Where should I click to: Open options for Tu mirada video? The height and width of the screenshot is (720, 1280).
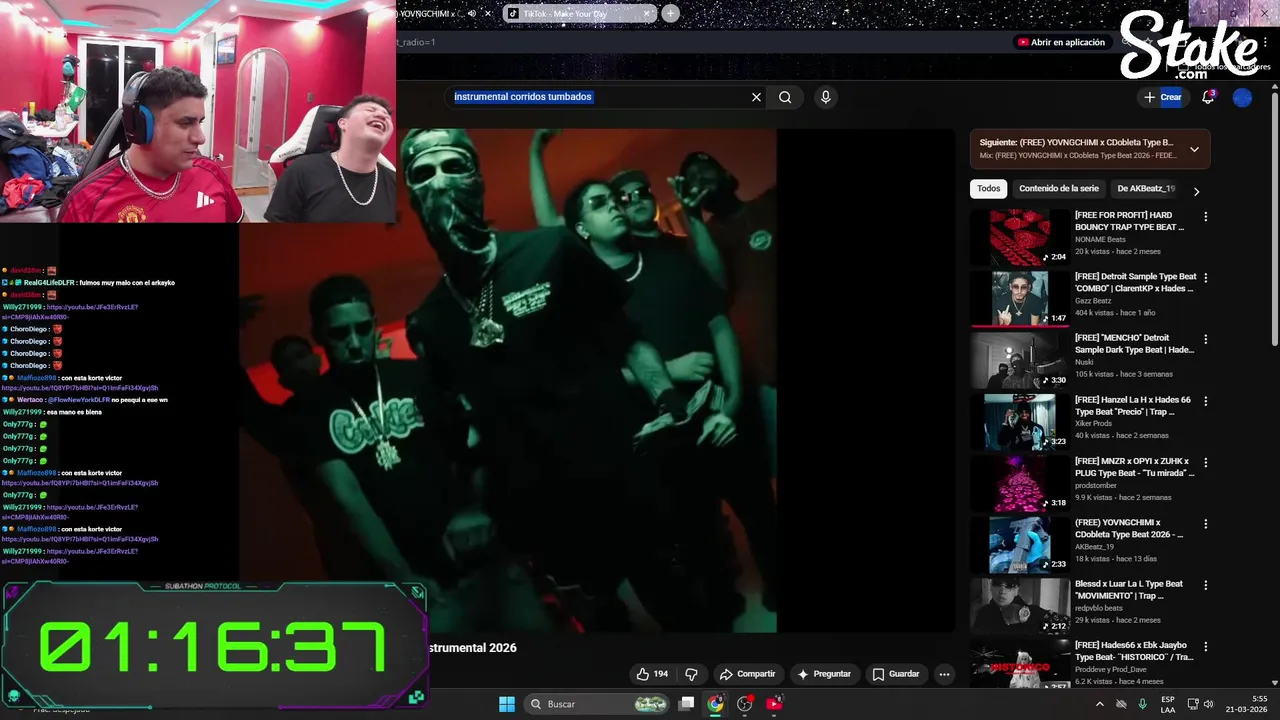1205,462
